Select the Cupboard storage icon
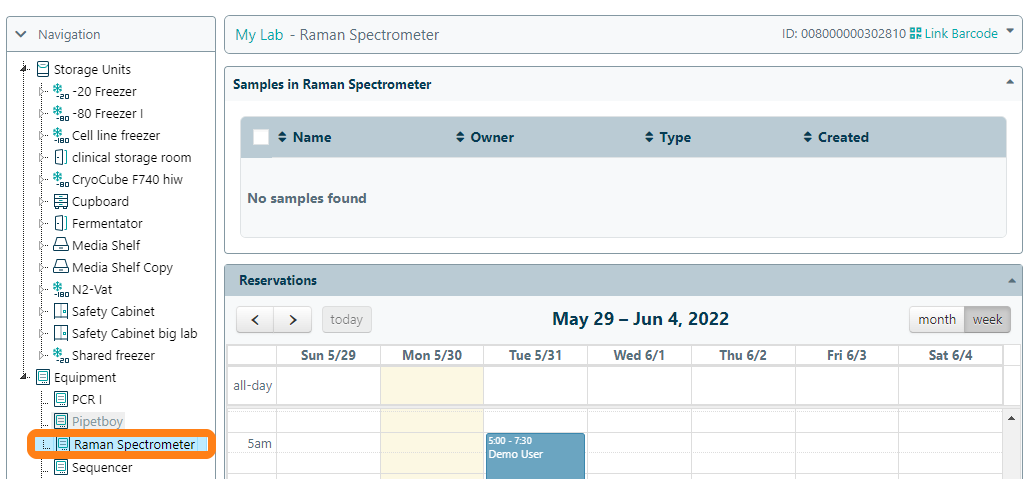The image size is (1032, 479). [x=61, y=201]
